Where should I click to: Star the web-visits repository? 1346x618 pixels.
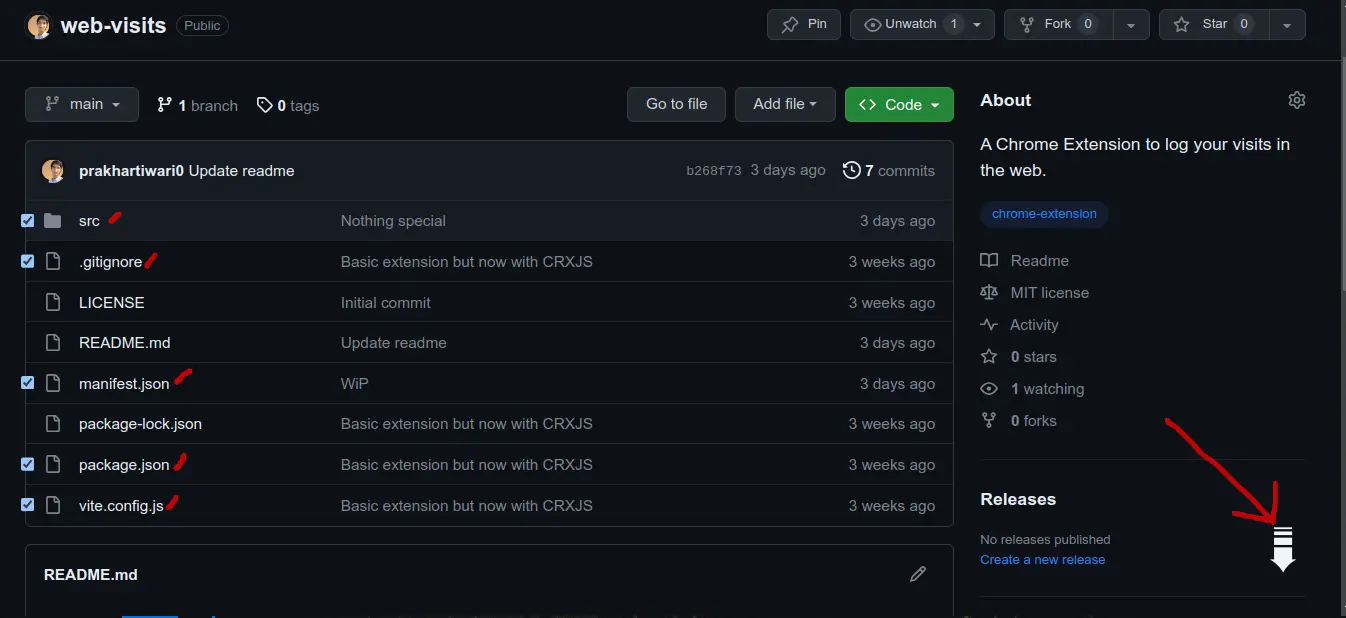click(1212, 24)
